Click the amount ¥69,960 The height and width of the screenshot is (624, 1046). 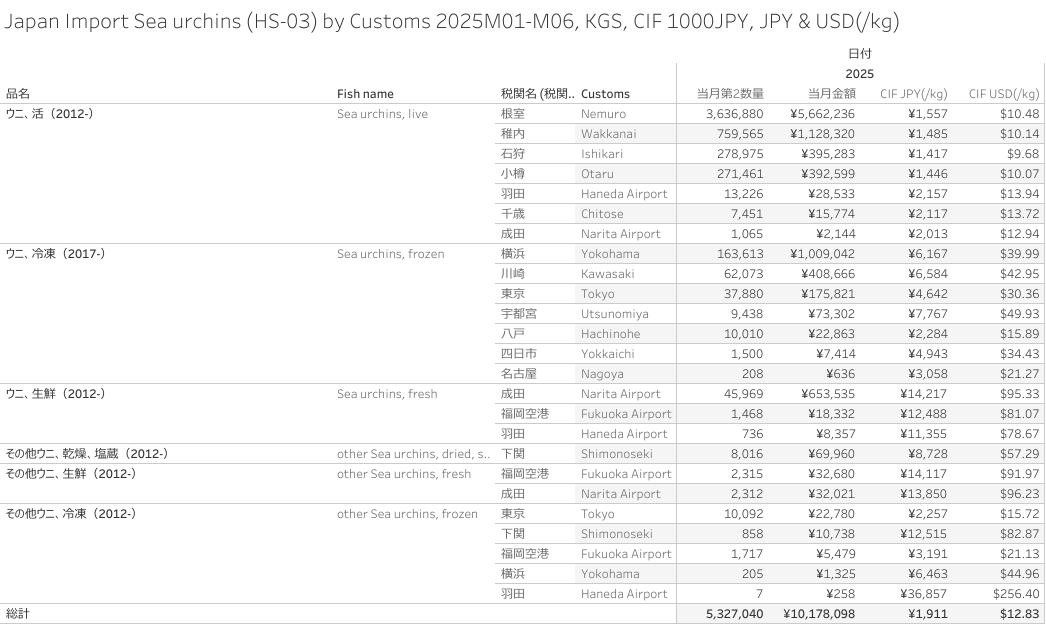(831, 454)
